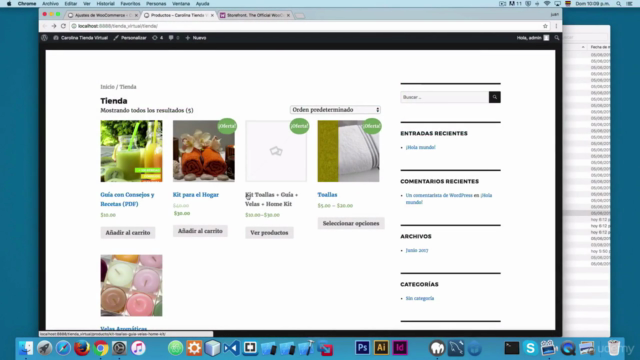Click the Carolina Tienda Virtual site link
Viewport: 640px width, 360px height.
tap(80, 38)
